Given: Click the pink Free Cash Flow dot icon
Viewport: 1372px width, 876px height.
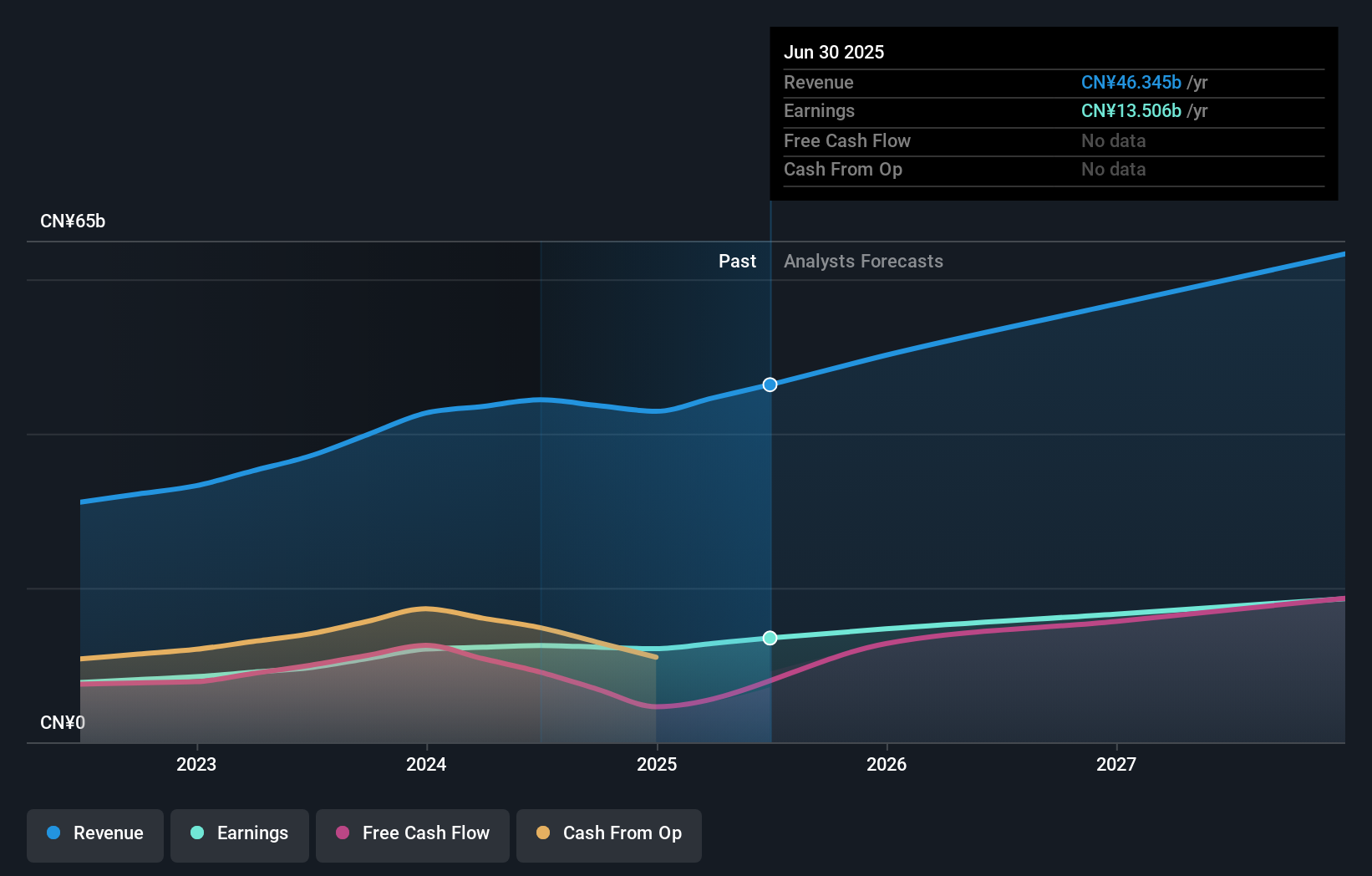Looking at the screenshot, I should click(x=343, y=833).
